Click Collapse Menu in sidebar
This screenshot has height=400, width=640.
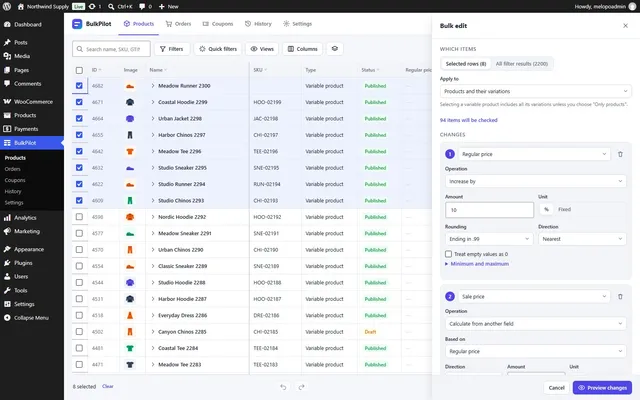[32, 318]
